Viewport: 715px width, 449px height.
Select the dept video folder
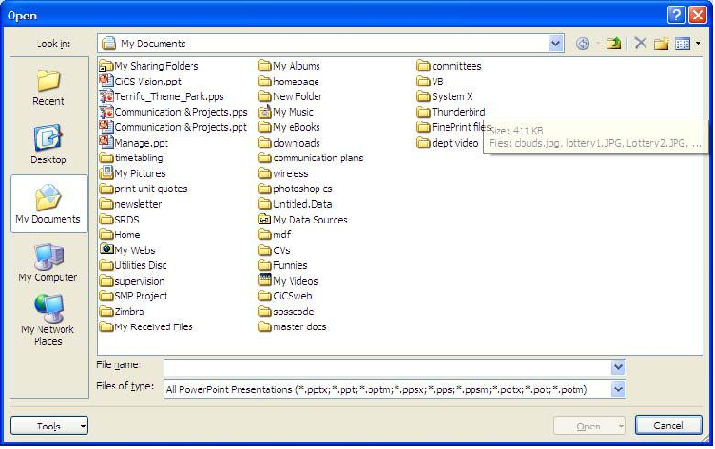click(448, 143)
